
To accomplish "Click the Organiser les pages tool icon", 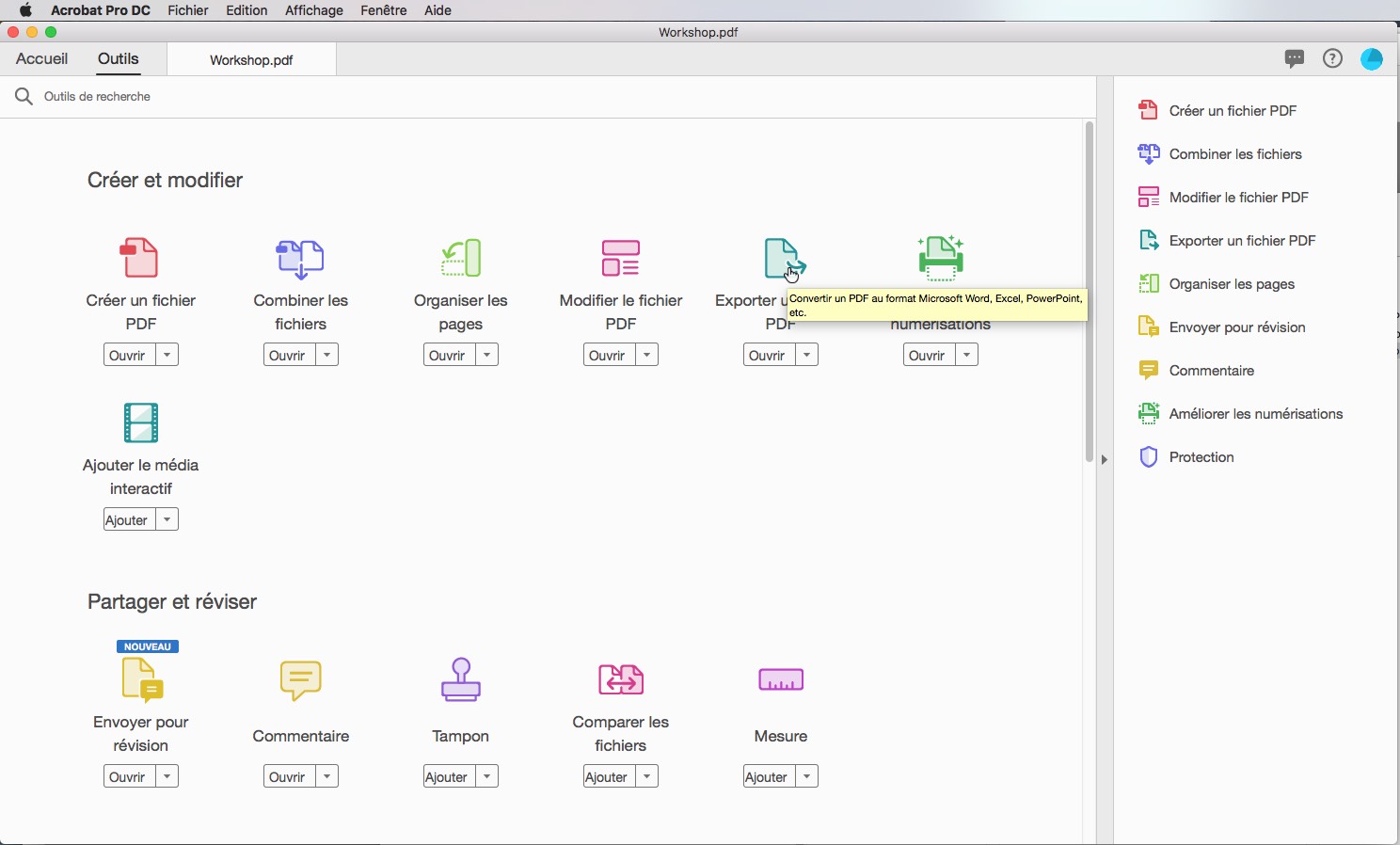I will click(x=461, y=257).
